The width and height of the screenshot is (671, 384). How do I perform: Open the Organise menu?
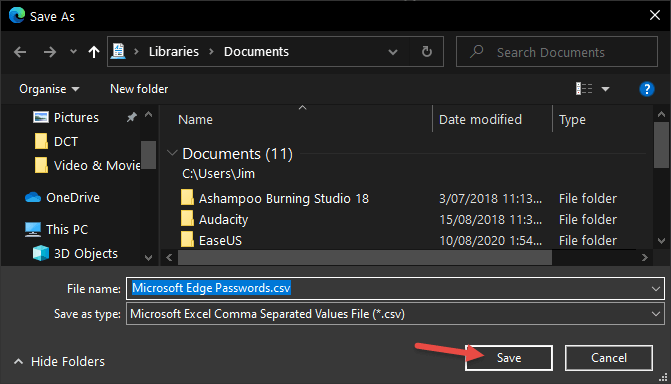point(49,89)
